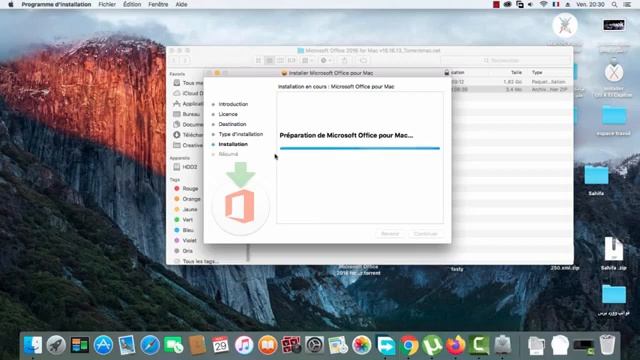Image resolution: width=640 pixels, height=360 pixels.
Task: Switch Finder to list view
Action: pos(269,60)
